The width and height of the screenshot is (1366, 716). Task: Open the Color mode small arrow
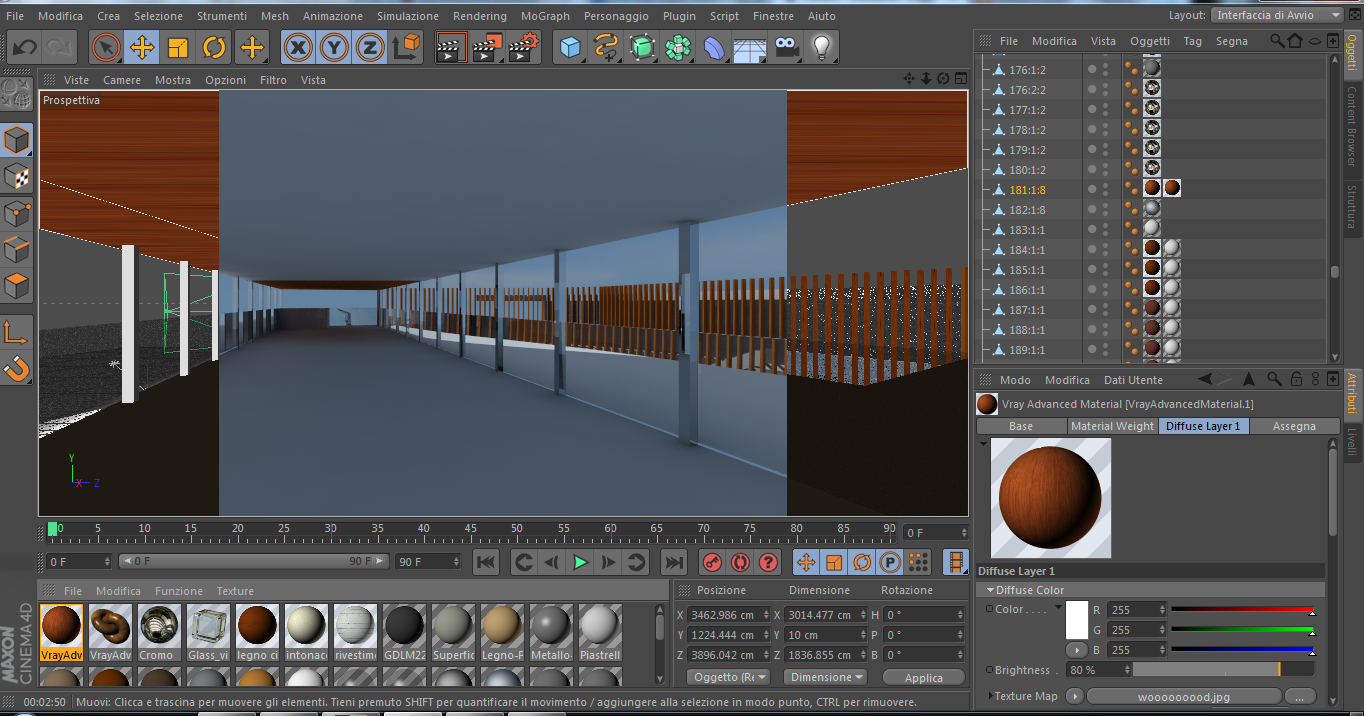click(x=1058, y=609)
